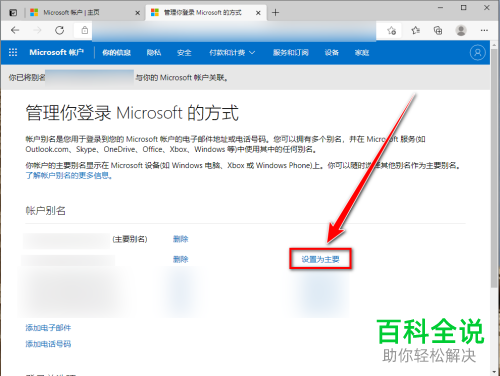The image size is (500, 376).
Task: Open the 设备 menu item
Action: click(x=332, y=53)
